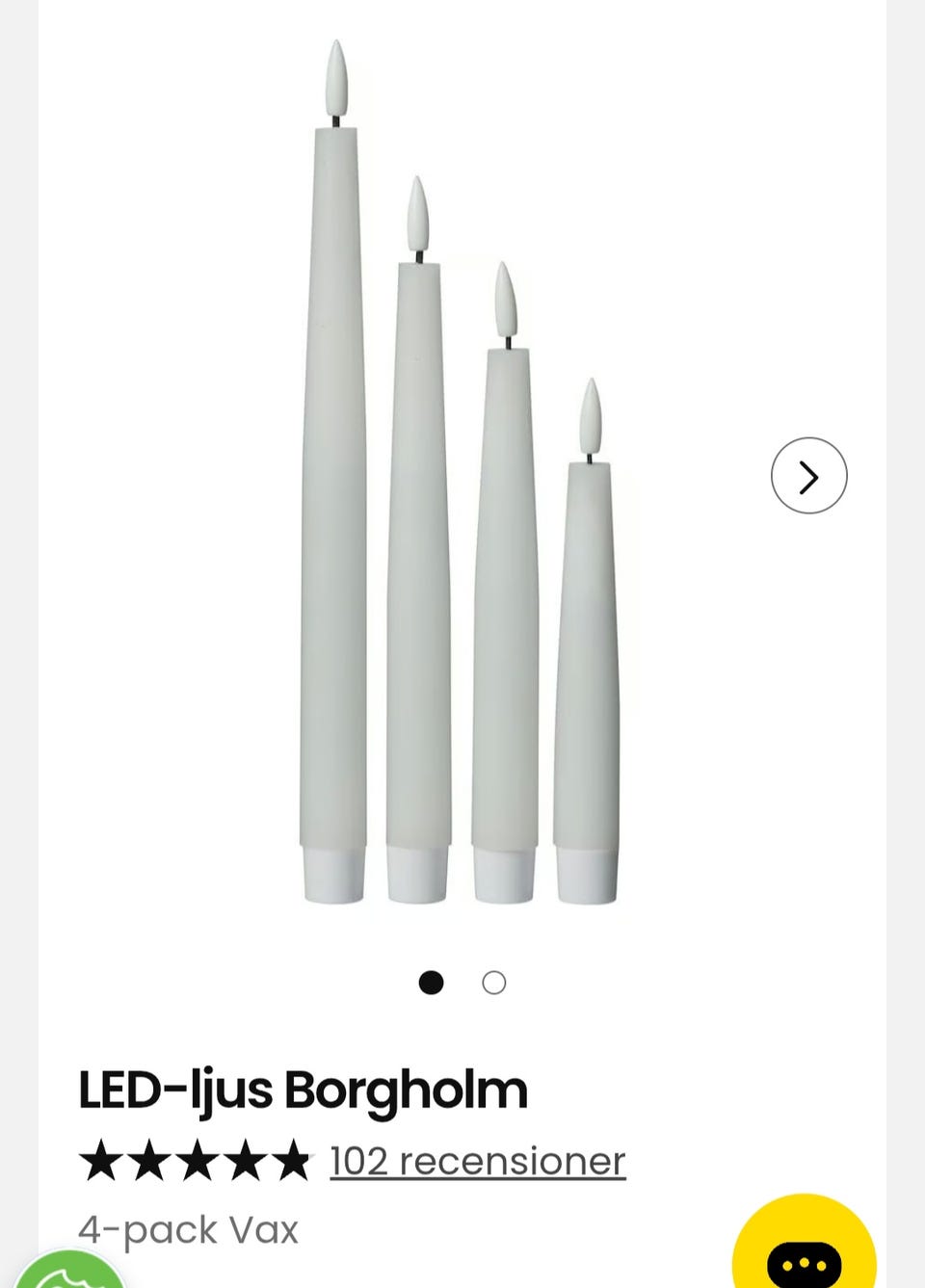
Task: Click the third rating star
Action: pyautogui.click(x=197, y=1160)
